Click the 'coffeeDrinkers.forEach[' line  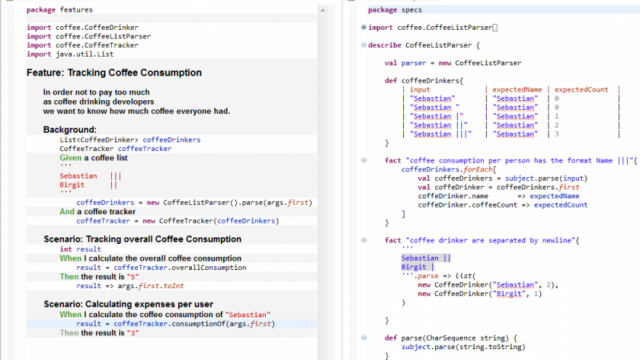(x=449, y=169)
